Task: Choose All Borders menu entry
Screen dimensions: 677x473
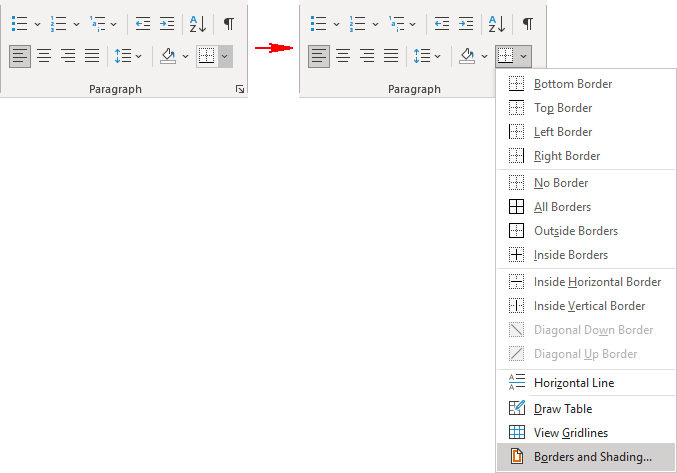Action: point(585,207)
